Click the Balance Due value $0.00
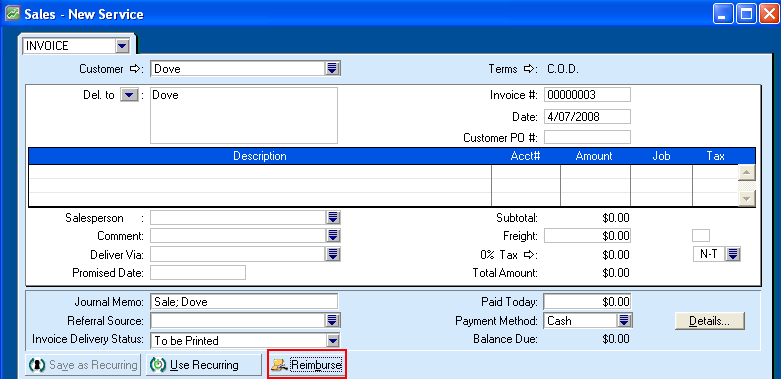 616,340
